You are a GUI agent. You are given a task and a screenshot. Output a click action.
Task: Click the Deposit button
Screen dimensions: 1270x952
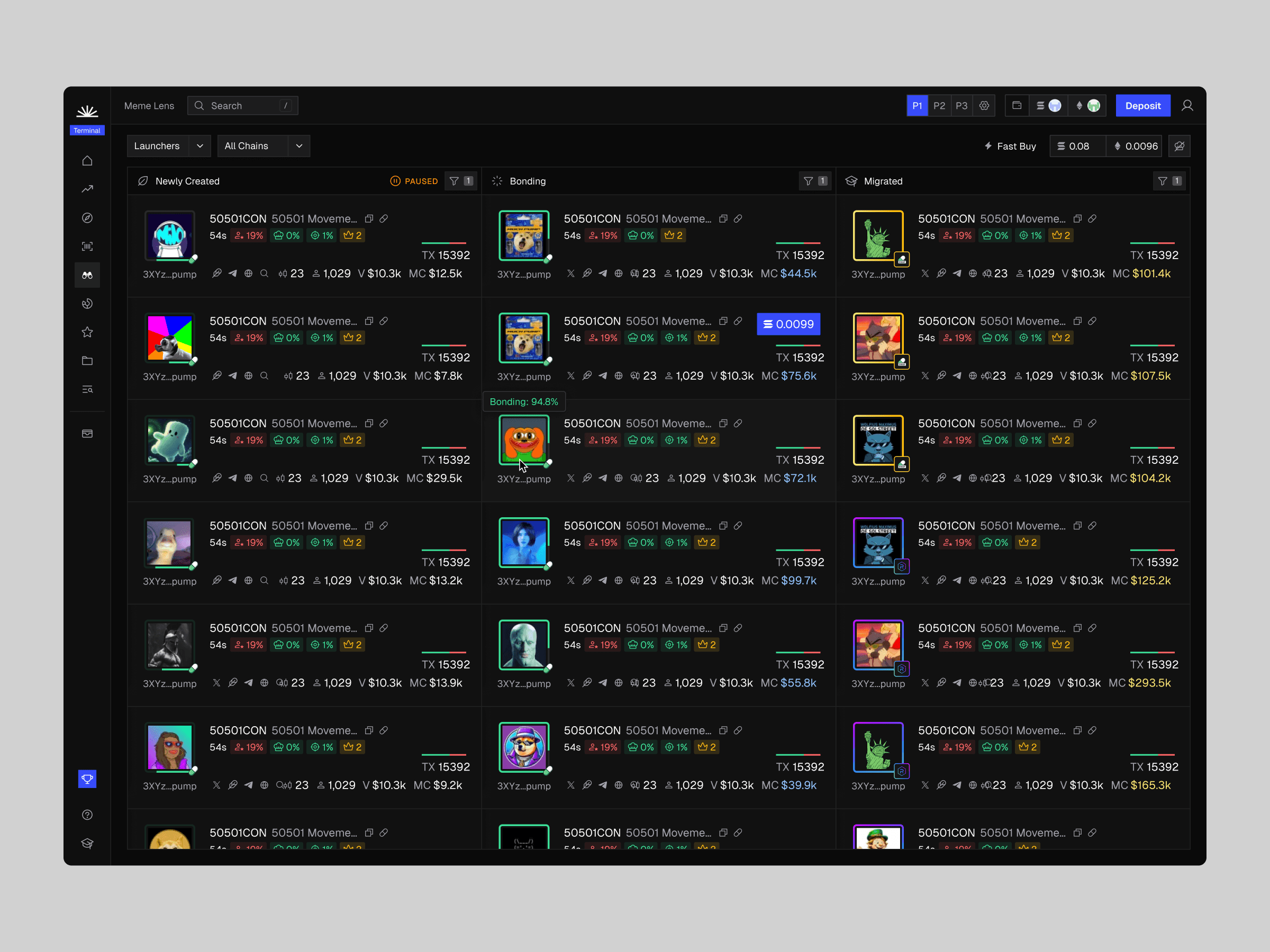1142,106
